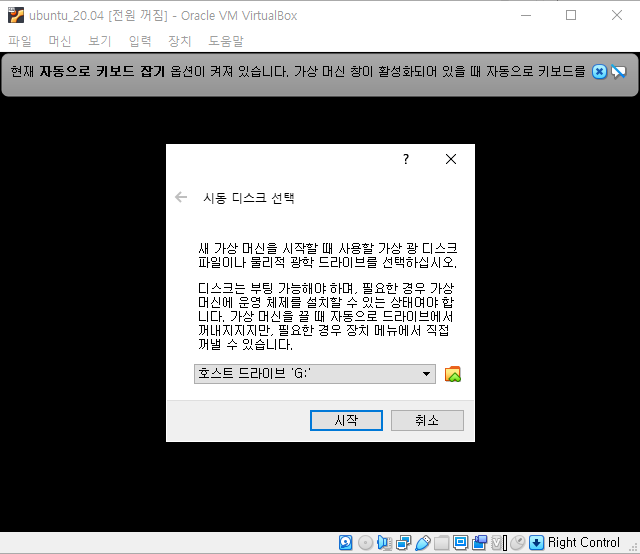Click the back arrow in the startup disk dialog

click(181, 198)
